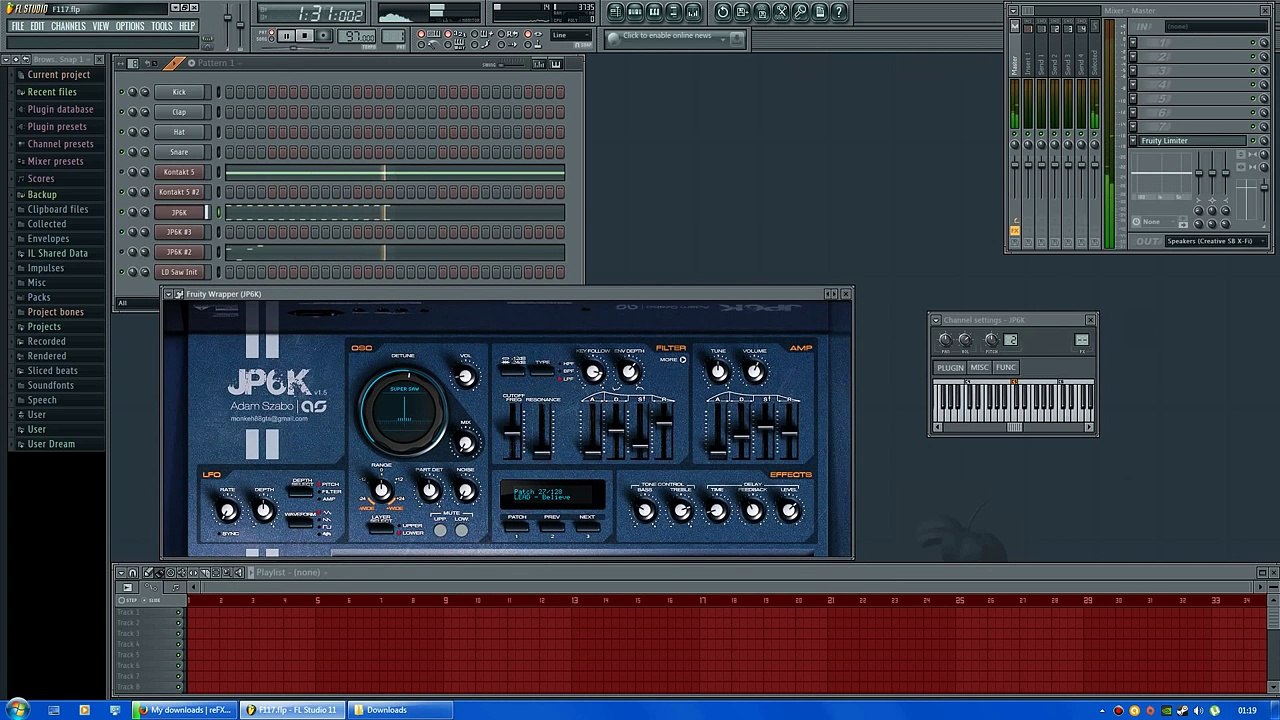Open the piano roll view button
Viewport: 1280px width, 720px height.
(654, 12)
